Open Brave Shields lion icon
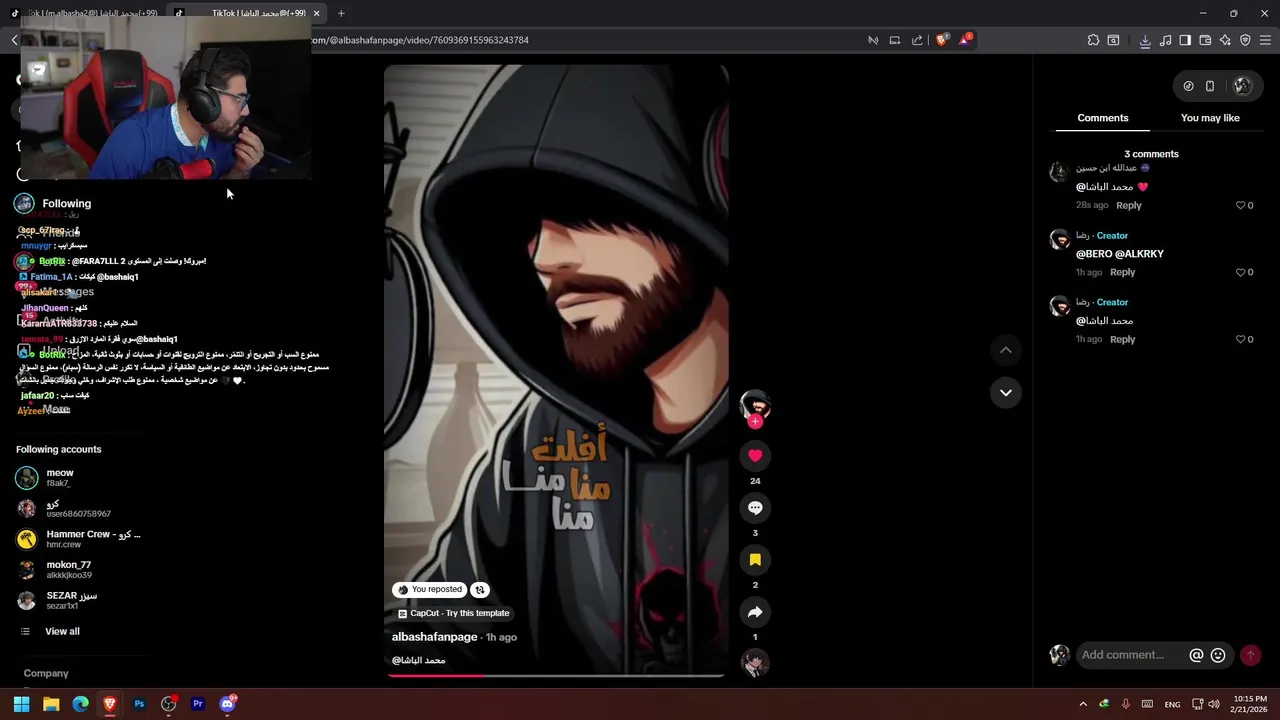Screen dimensions: 1280x720 pyautogui.click(x=942, y=40)
